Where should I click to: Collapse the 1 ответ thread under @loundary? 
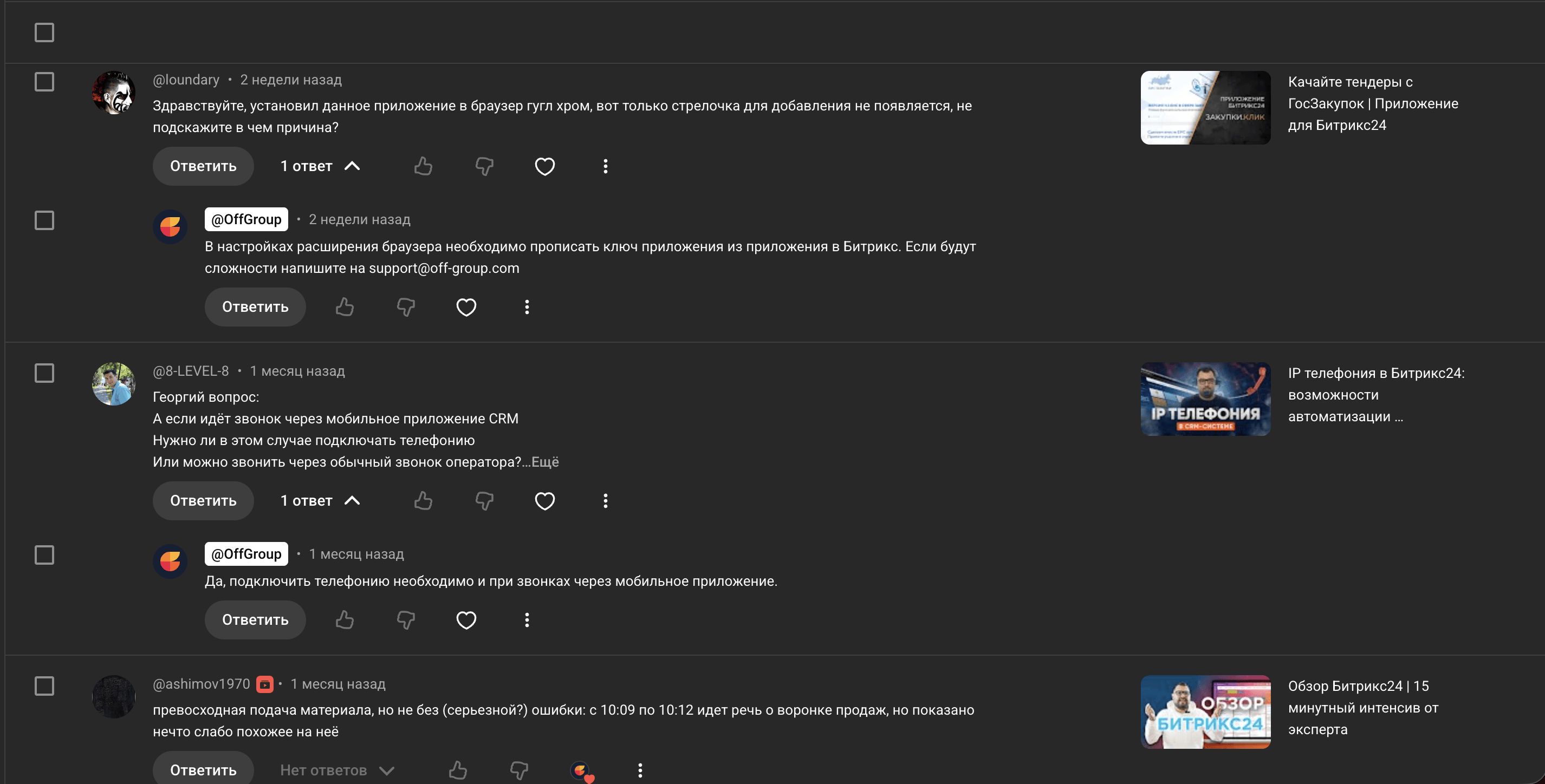tap(320, 166)
